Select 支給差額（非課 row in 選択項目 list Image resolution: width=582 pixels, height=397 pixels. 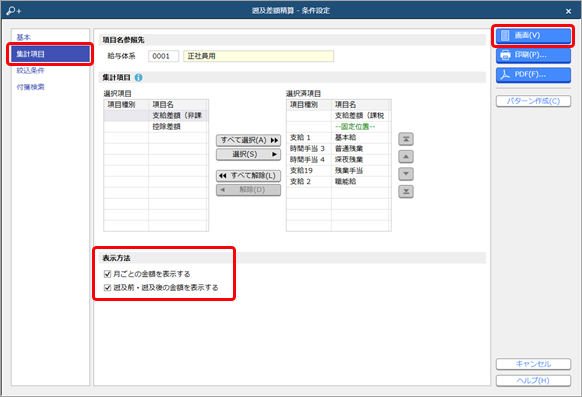pyautogui.click(x=156, y=116)
